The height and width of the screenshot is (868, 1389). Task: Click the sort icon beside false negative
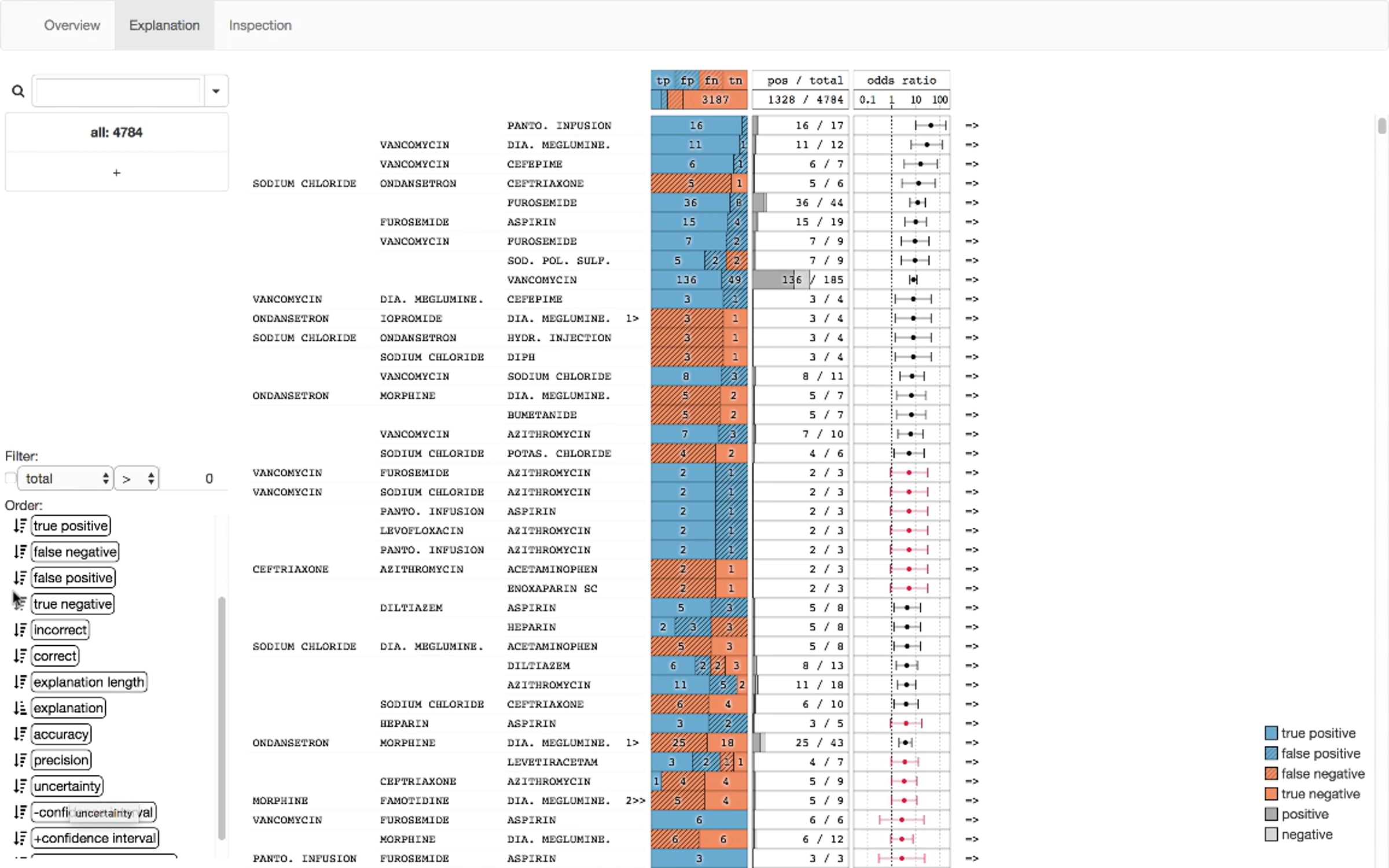(20, 551)
